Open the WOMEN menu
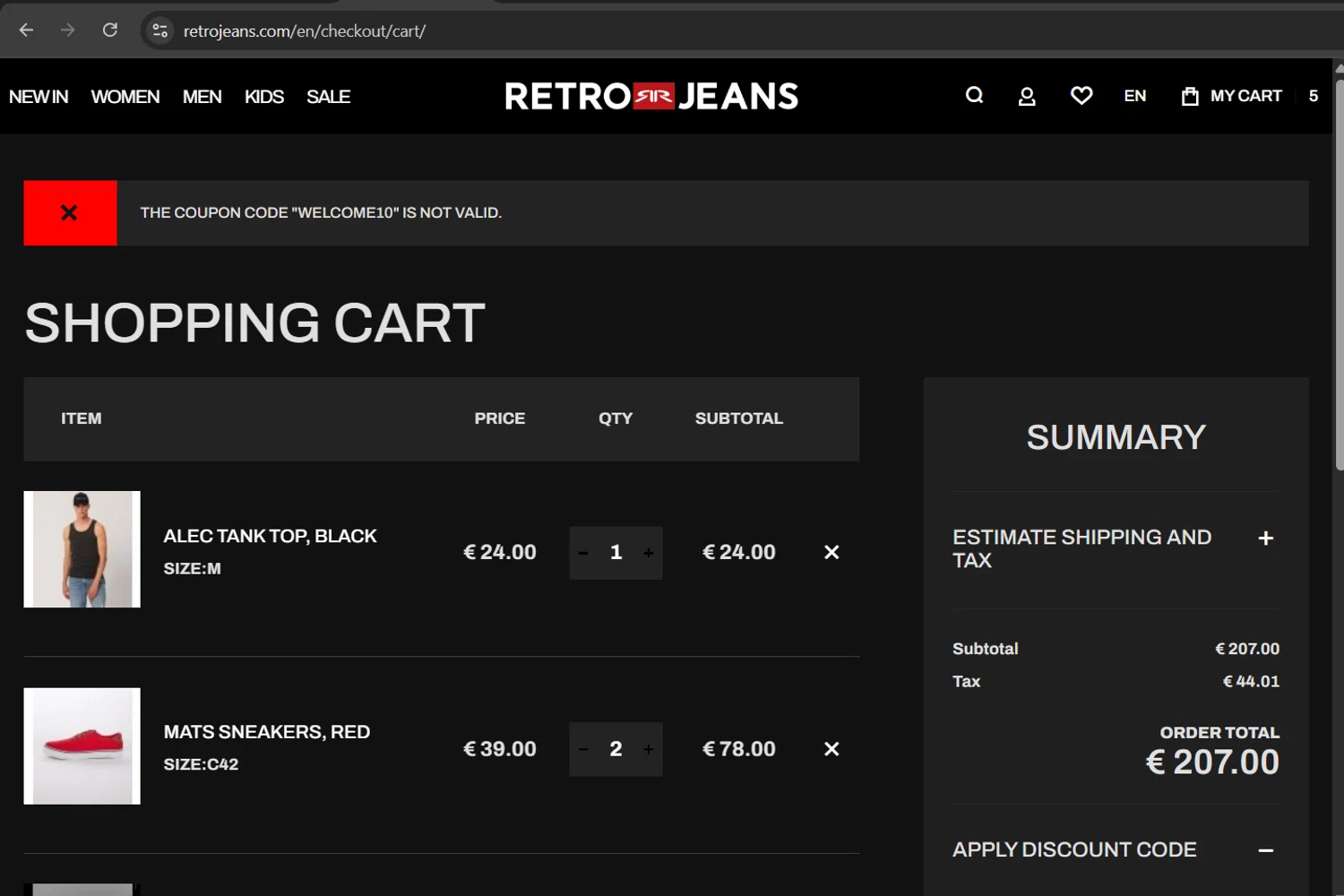Viewport: 1344px width, 896px height. point(125,97)
